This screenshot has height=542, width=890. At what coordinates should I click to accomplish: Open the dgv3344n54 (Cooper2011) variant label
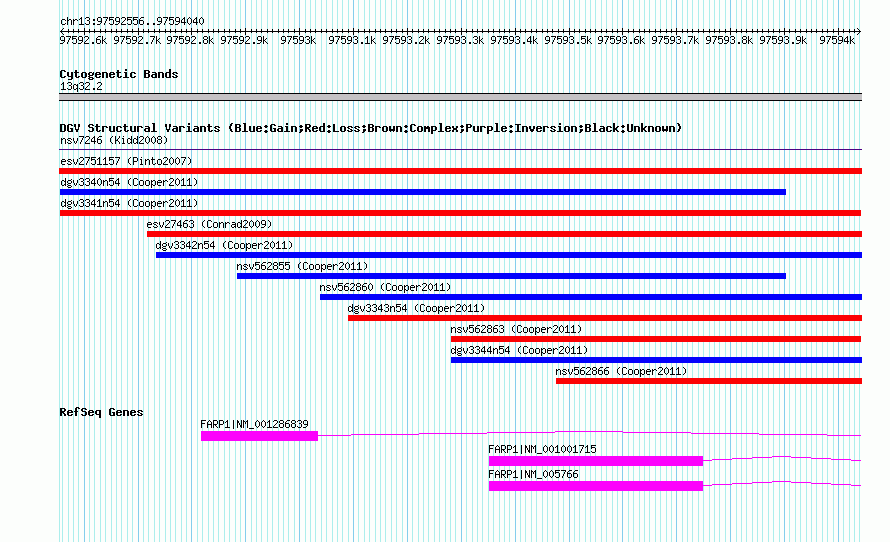coord(519,350)
